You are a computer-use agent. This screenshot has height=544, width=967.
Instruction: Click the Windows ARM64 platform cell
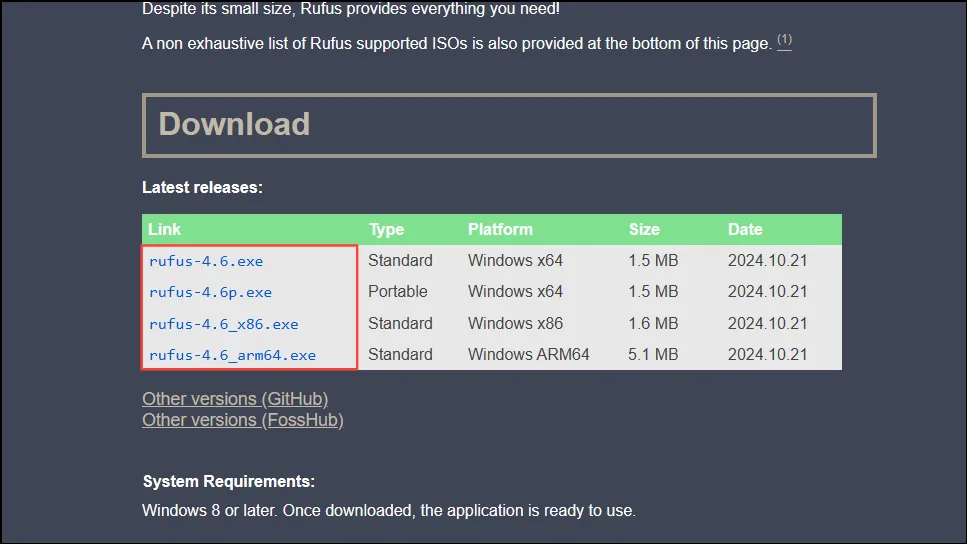(529, 354)
